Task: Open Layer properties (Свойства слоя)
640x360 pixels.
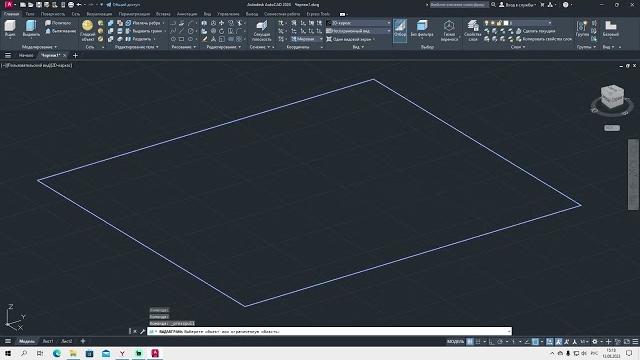Action: click(x=473, y=31)
